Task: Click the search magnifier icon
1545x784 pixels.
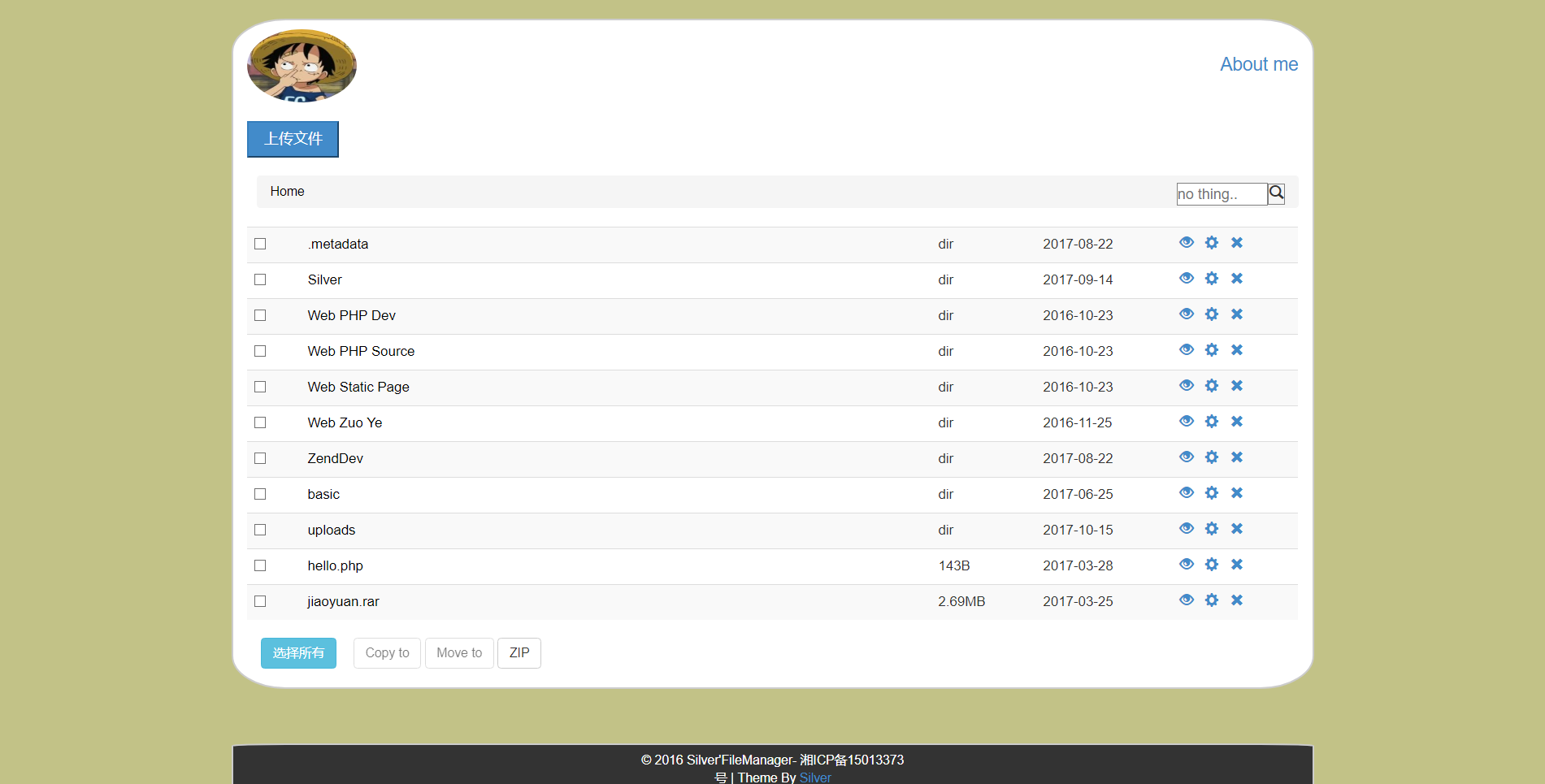Action: point(1276,193)
